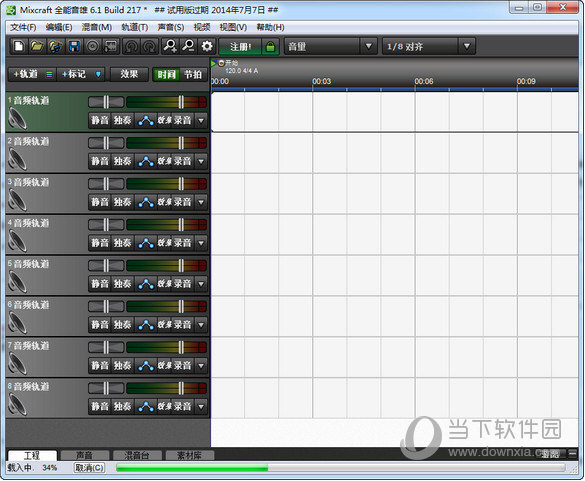This screenshot has height=481, width=585.
Task: Arm track 4 for recording with 录音
Action: point(183,243)
